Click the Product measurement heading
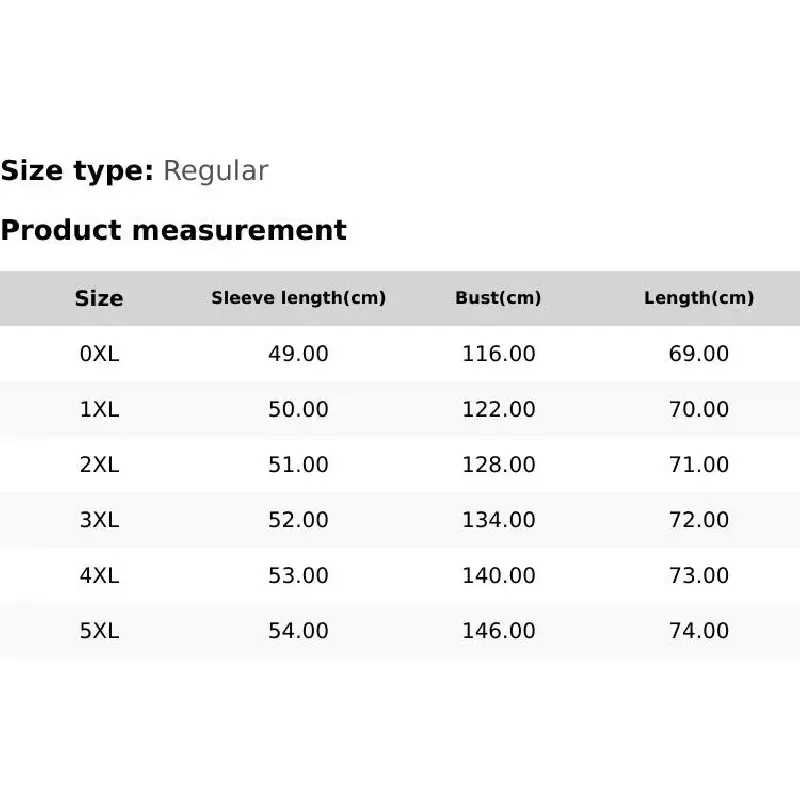Viewport: 800px width, 800px height. pos(173,230)
